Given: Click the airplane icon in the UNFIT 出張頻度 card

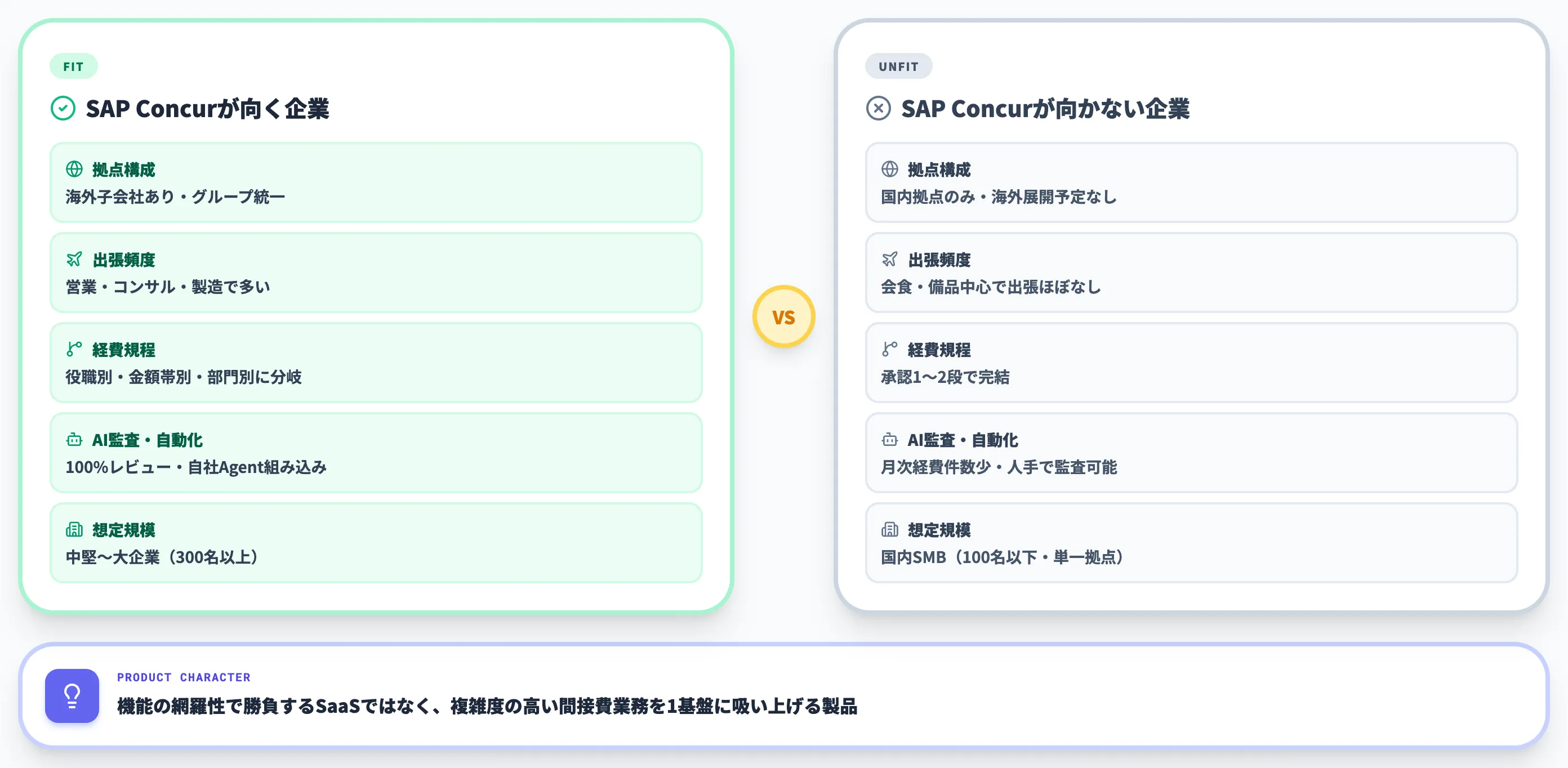Looking at the screenshot, I should tap(890, 259).
